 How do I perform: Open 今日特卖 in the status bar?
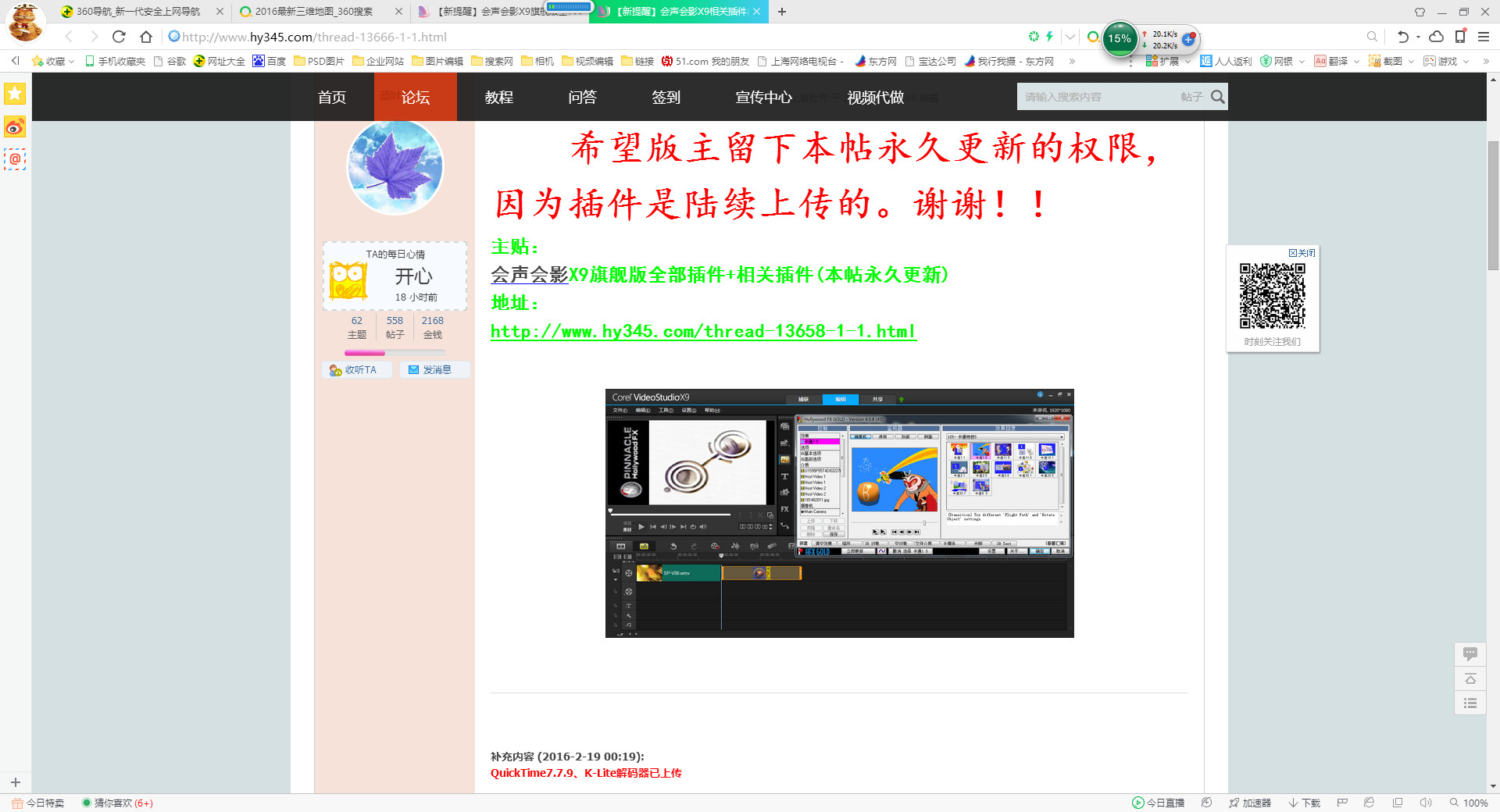(38, 803)
